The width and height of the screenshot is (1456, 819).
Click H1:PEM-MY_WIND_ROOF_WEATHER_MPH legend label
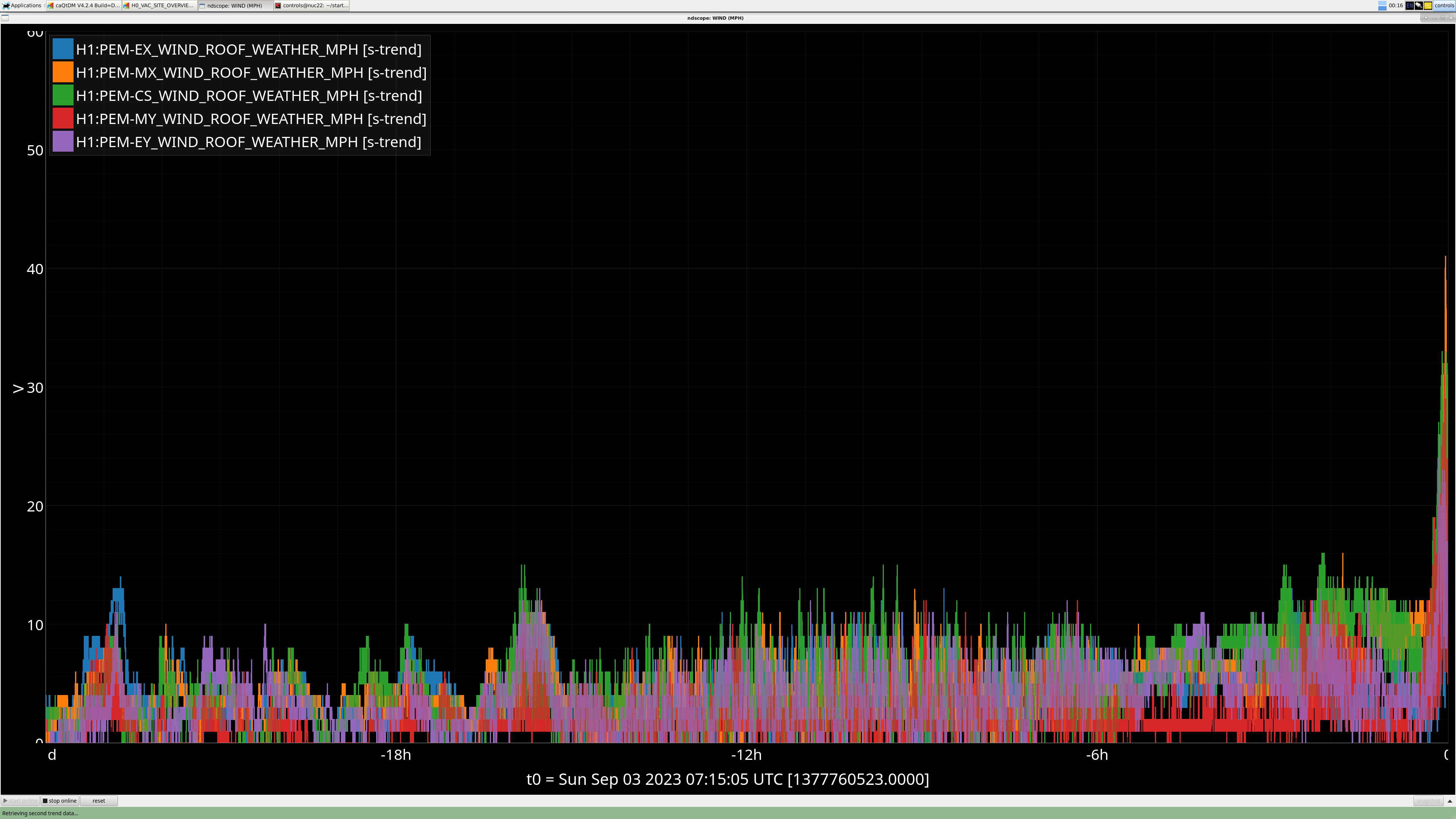click(251, 119)
